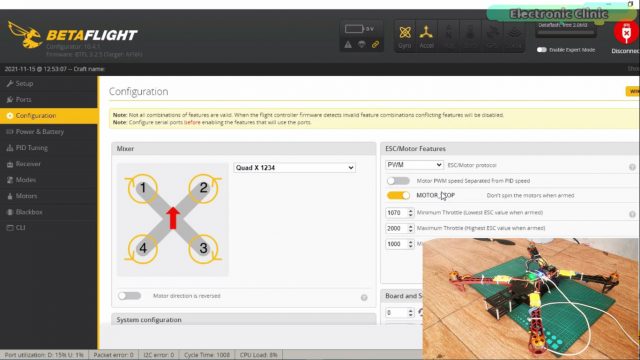Click motor 4 circle in mixer diagram
This screenshot has width=640, height=360.
click(x=142, y=248)
